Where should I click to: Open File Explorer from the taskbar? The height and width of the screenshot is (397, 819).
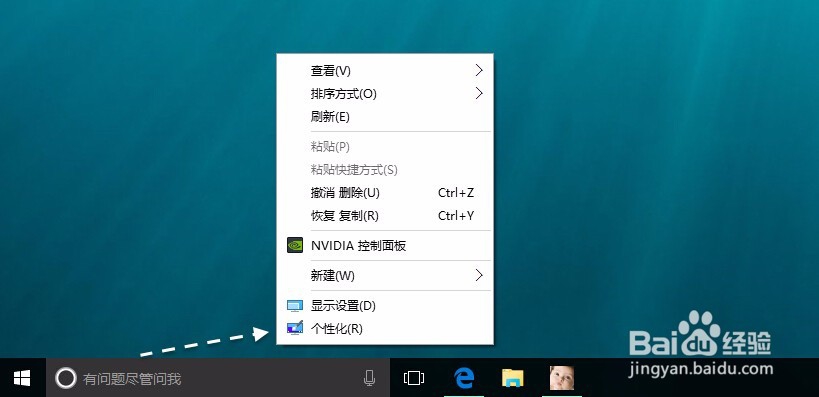pyautogui.click(x=512, y=378)
